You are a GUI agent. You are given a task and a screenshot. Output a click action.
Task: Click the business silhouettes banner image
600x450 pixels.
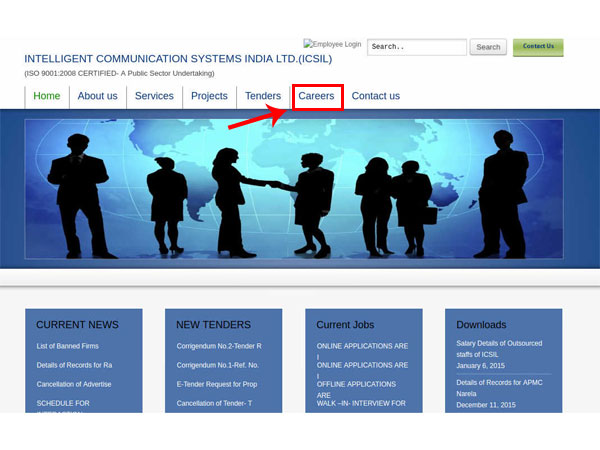coord(293,189)
